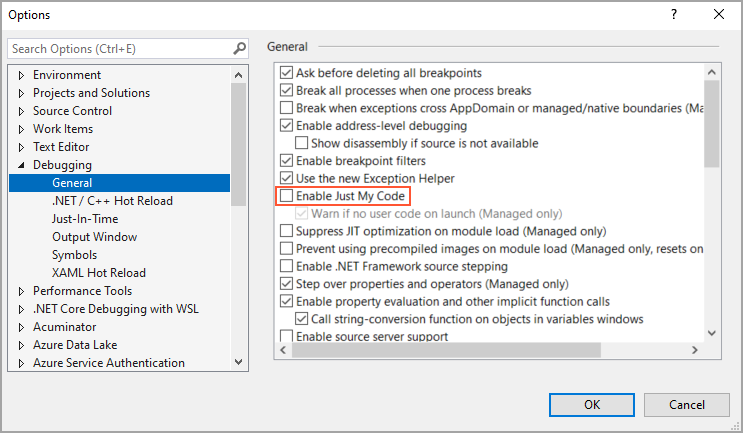
Task: Toggle Enable Just My Code checkbox
Action: click(287, 197)
